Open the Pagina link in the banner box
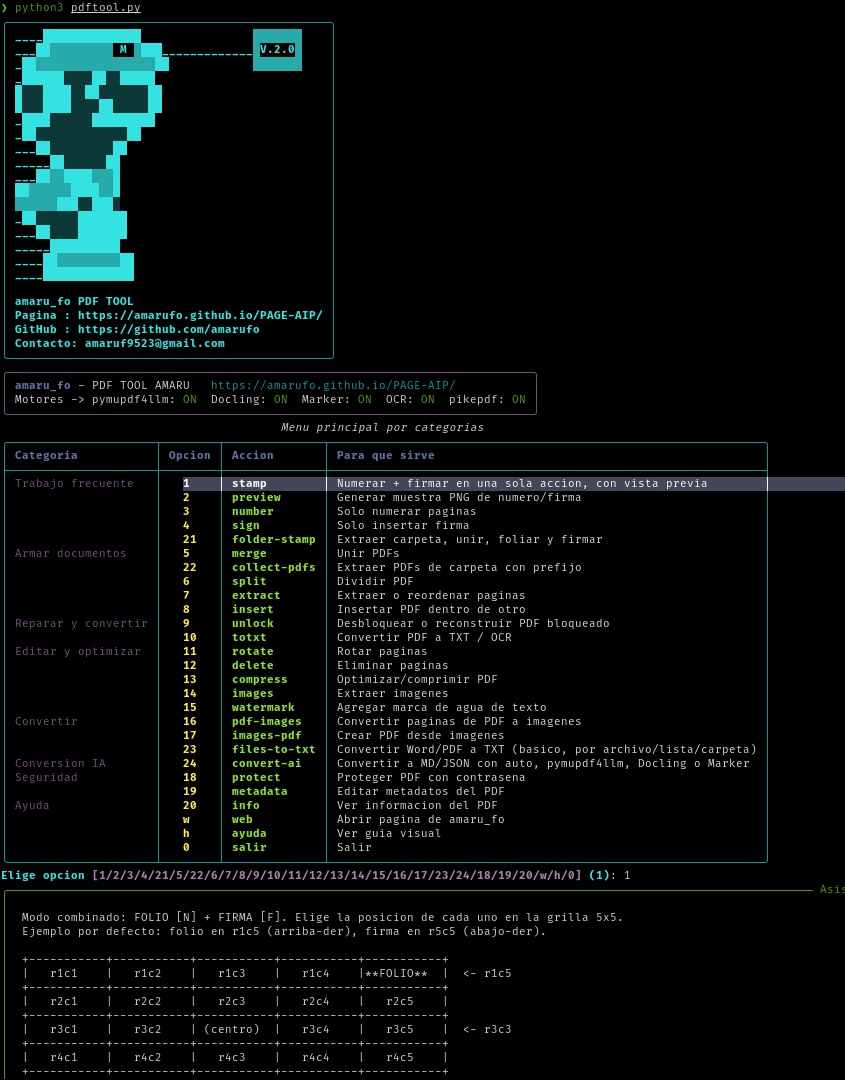Screen dimensions: 845x1080 [x=200, y=315]
